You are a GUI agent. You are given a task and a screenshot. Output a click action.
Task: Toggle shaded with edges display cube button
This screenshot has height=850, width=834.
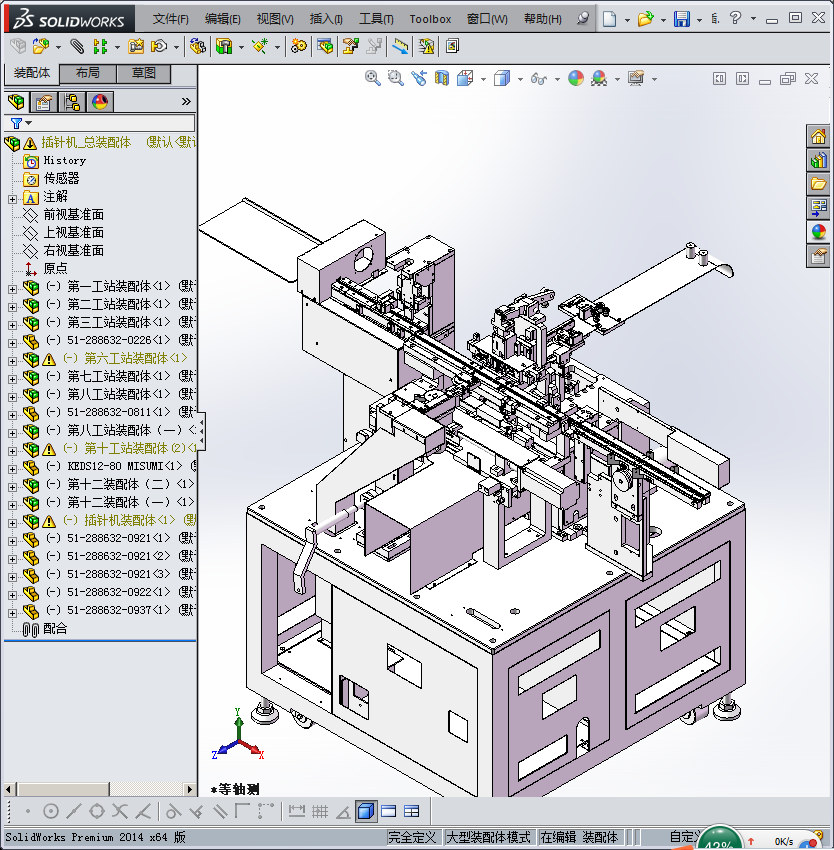[x=365, y=811]
